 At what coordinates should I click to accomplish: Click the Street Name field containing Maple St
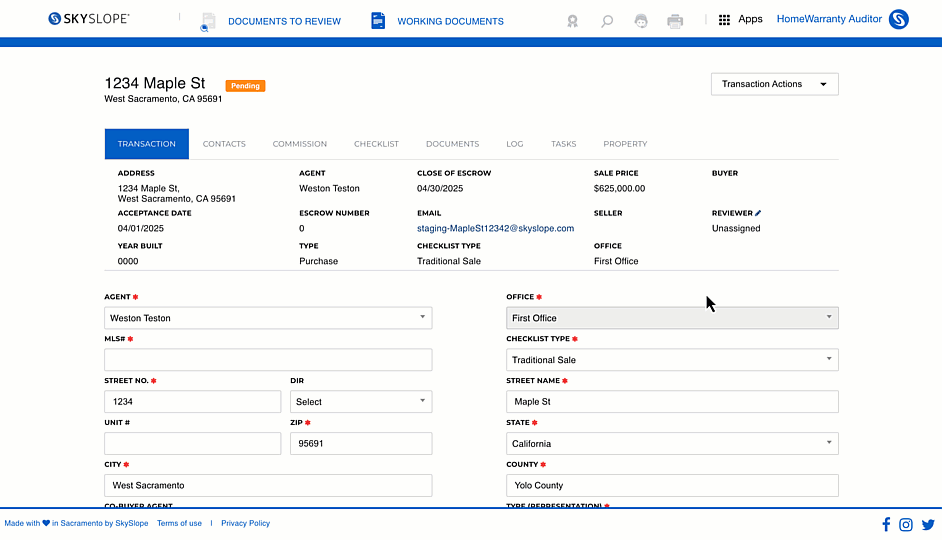pyautogui.click(x=672, y=402)
